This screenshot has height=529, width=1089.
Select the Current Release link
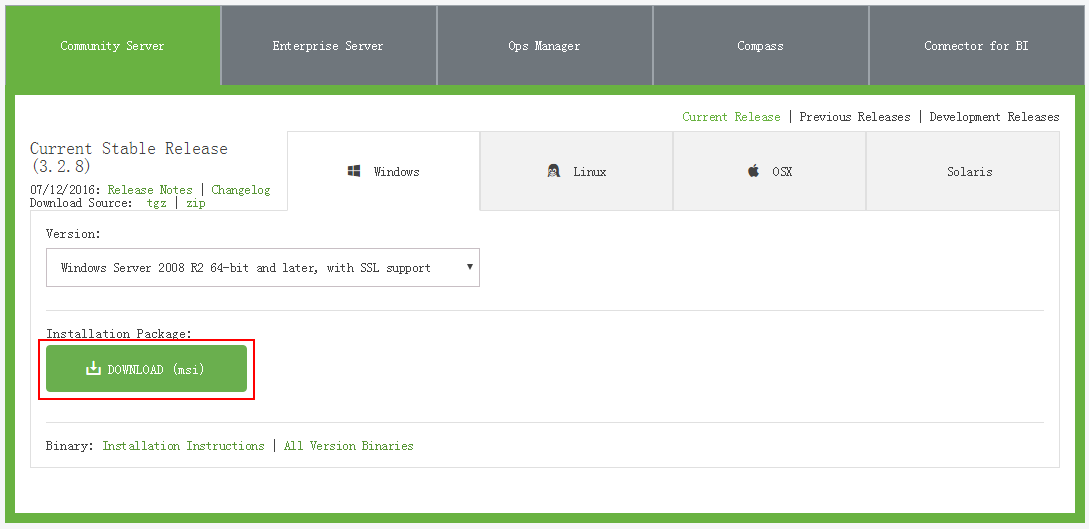tap(731, 117)
